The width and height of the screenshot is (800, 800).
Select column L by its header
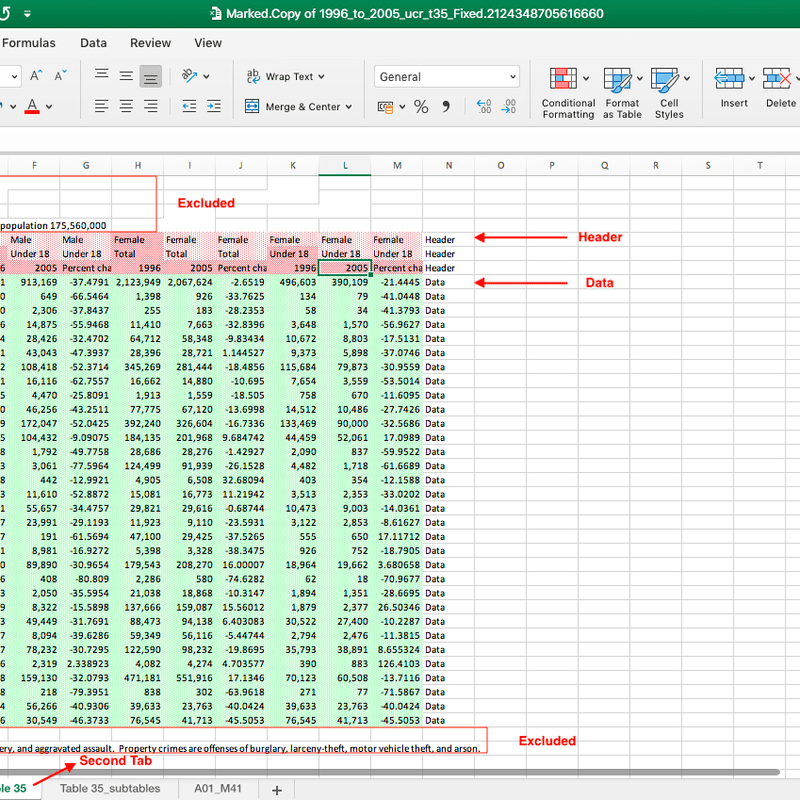click(x=345, y=165)
